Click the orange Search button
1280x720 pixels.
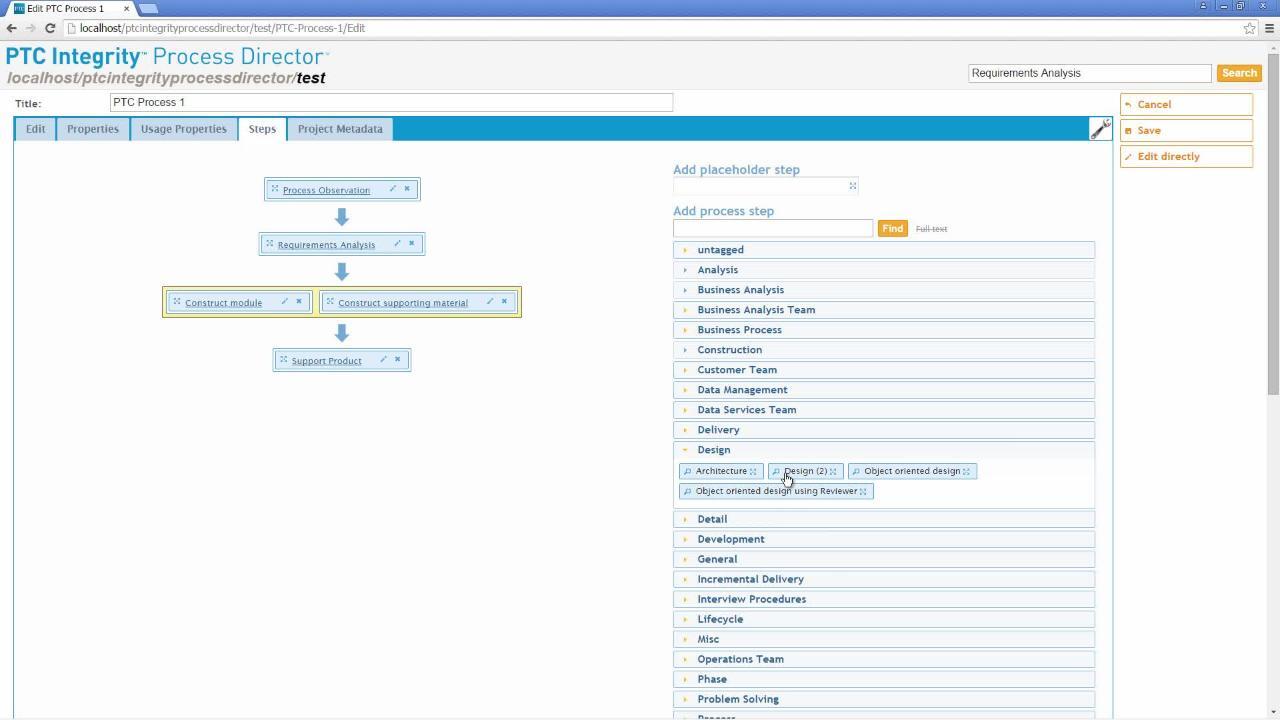(1239, 73)
